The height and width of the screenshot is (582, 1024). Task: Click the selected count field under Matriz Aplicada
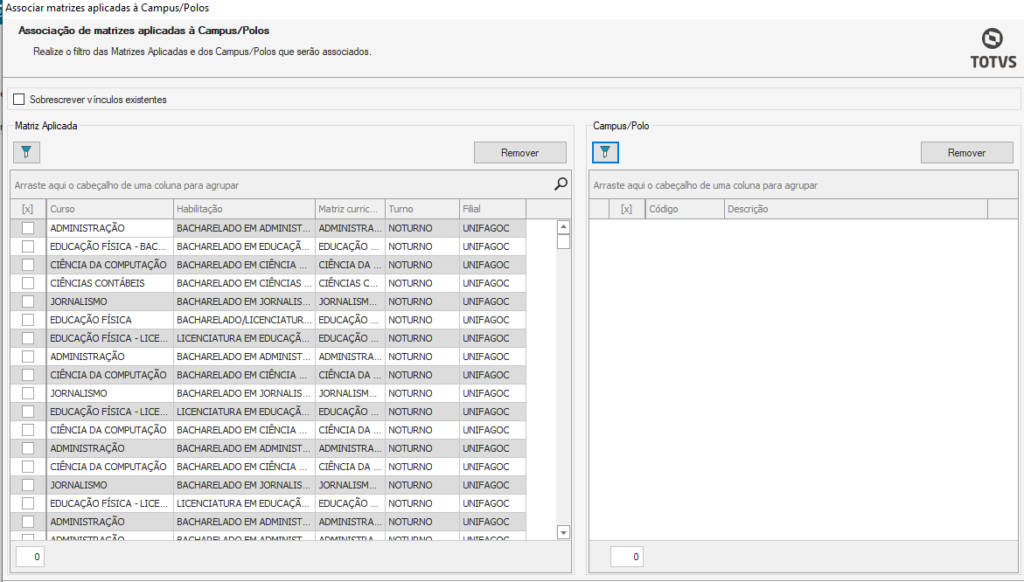(30, 556)
